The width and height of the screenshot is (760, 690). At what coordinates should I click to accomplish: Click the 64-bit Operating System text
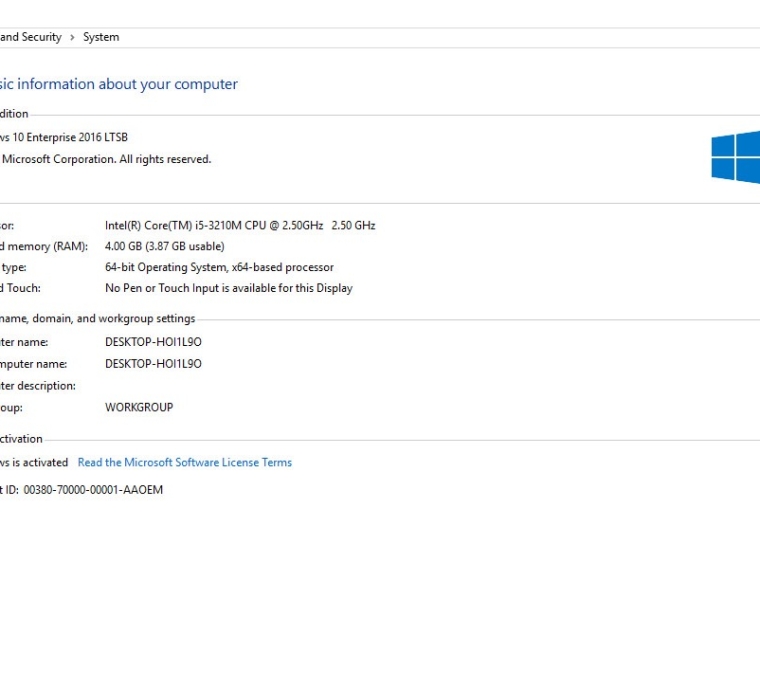tap(219, 267)
